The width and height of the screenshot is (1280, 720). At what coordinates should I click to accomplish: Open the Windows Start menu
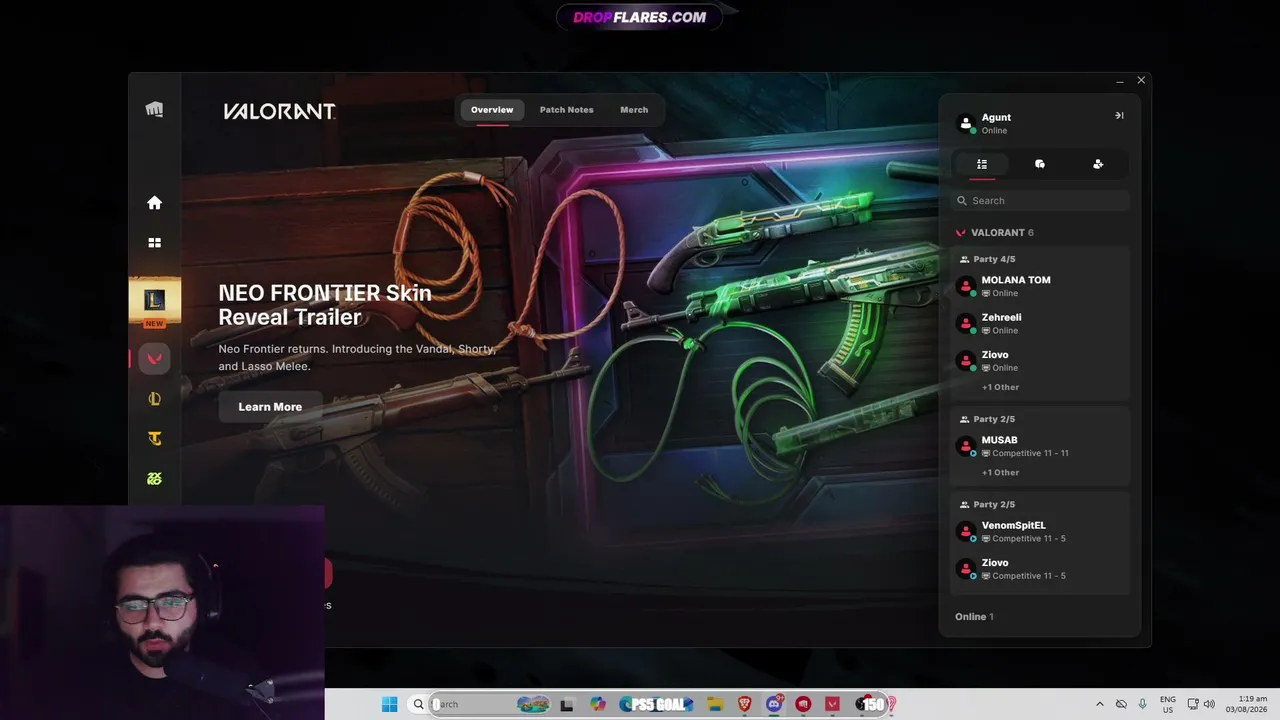[x=389, y=704]
